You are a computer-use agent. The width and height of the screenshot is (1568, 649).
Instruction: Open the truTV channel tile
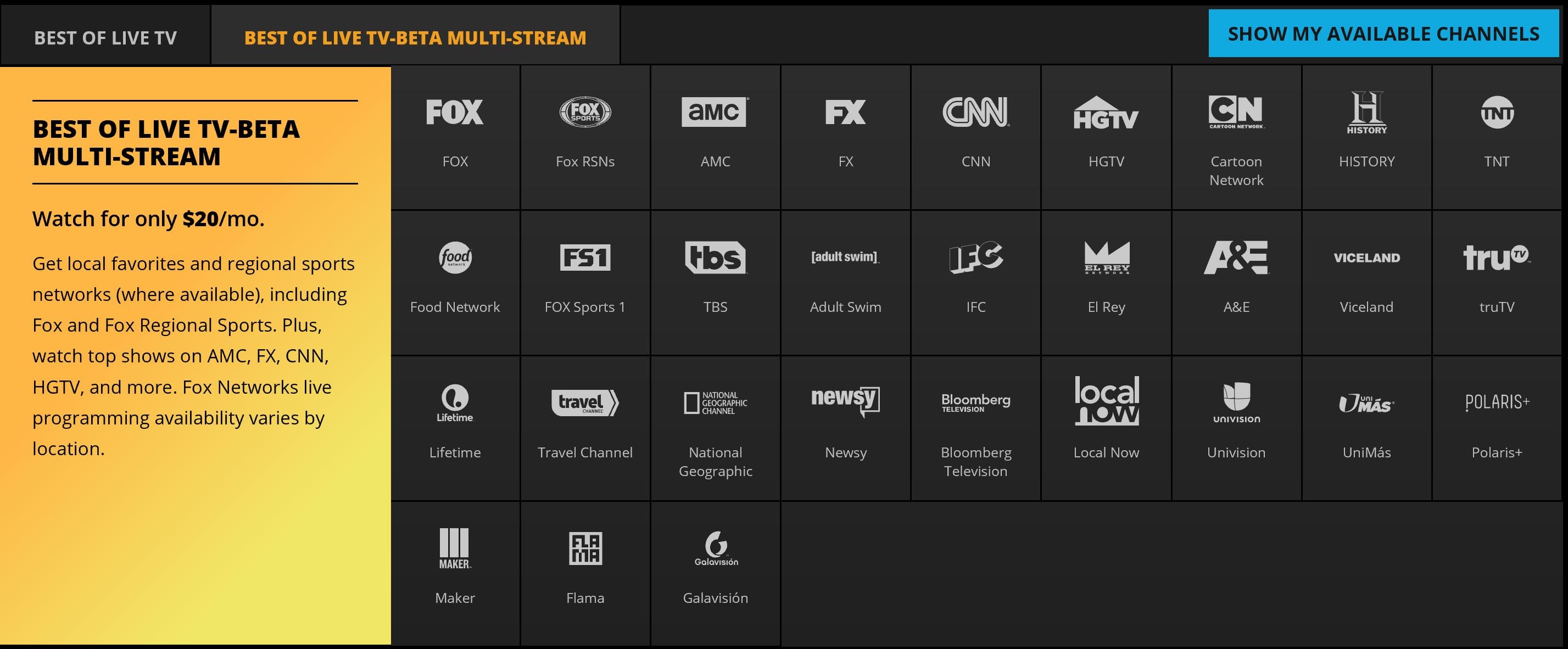[1497, 258]
